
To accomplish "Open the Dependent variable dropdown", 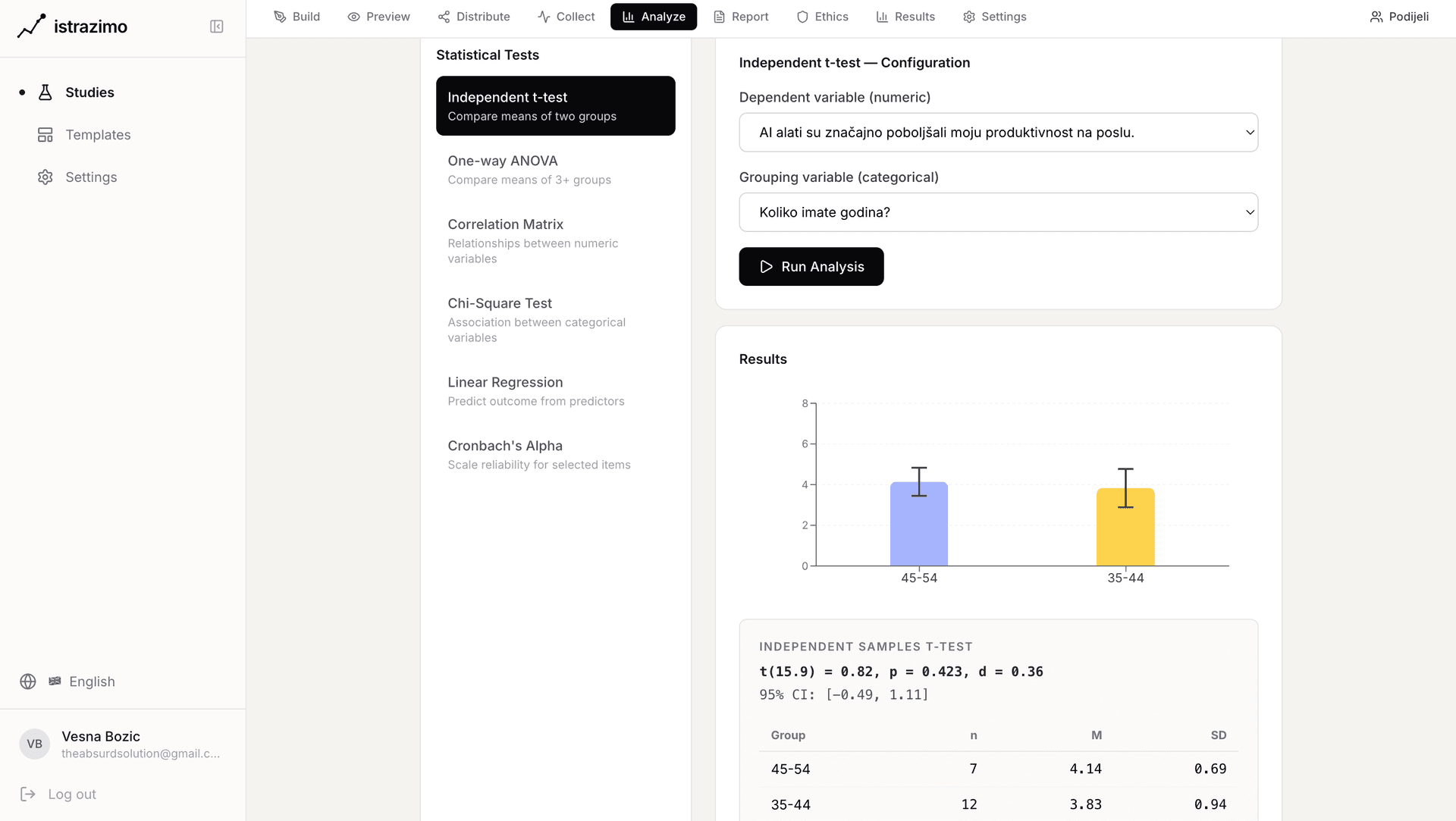I will point(998,133).
